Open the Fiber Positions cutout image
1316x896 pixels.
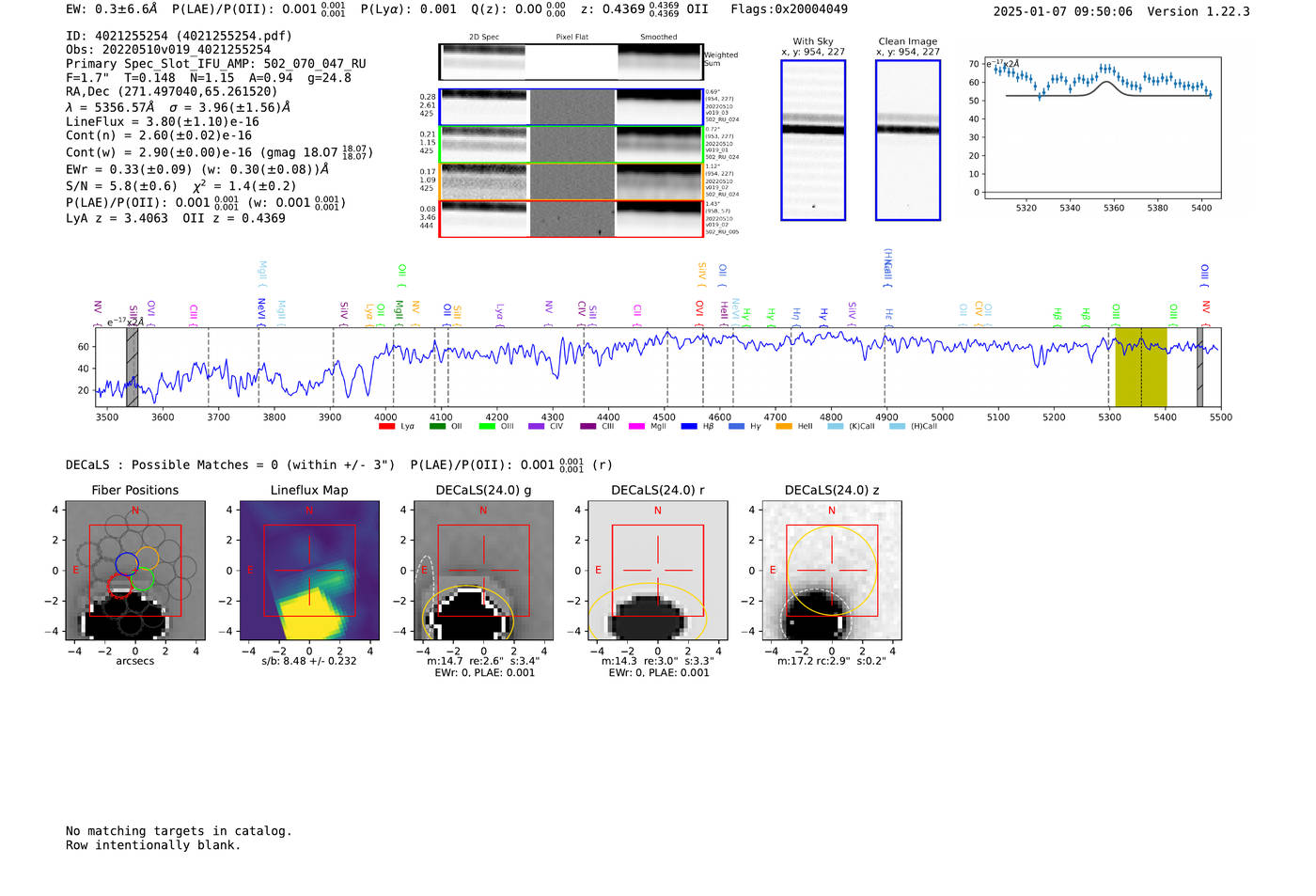click(135, 571)
